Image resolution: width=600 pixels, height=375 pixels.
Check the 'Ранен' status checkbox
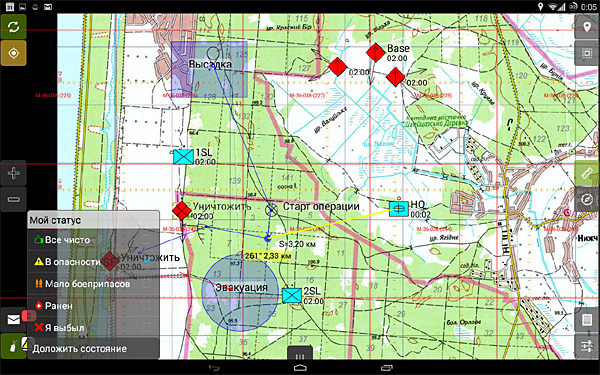click(x=145, y=306)
